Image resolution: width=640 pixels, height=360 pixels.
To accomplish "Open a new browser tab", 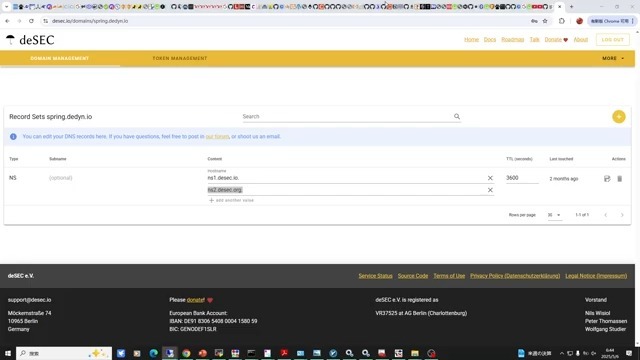I will coord(571,7).
